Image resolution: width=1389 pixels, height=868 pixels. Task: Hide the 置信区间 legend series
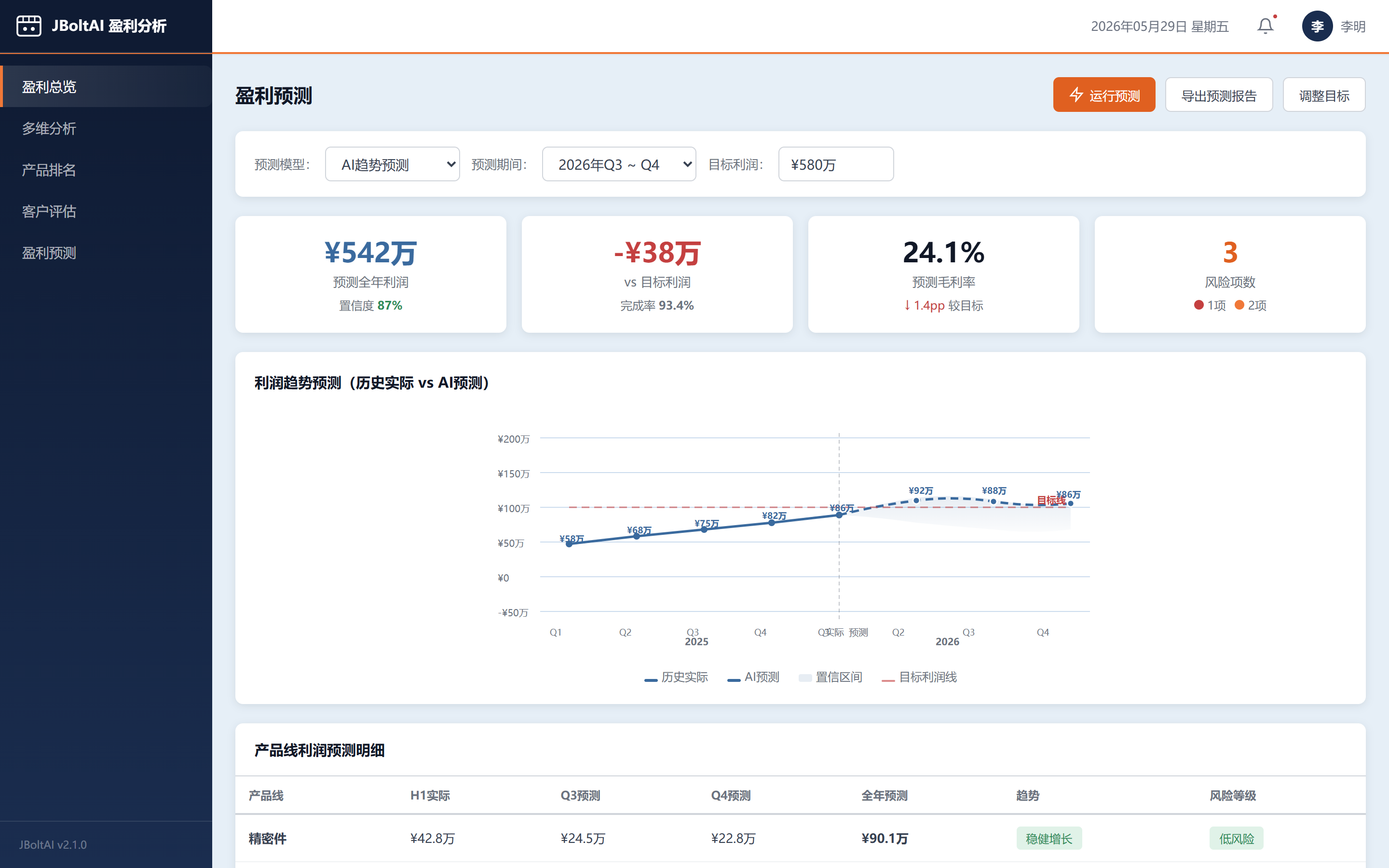pos(831,678)
